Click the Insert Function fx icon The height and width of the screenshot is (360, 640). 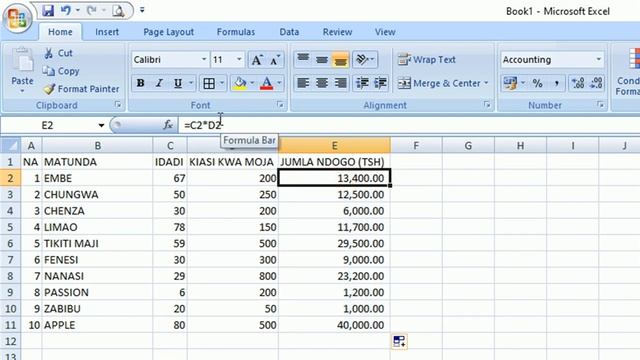pos(168,125)
